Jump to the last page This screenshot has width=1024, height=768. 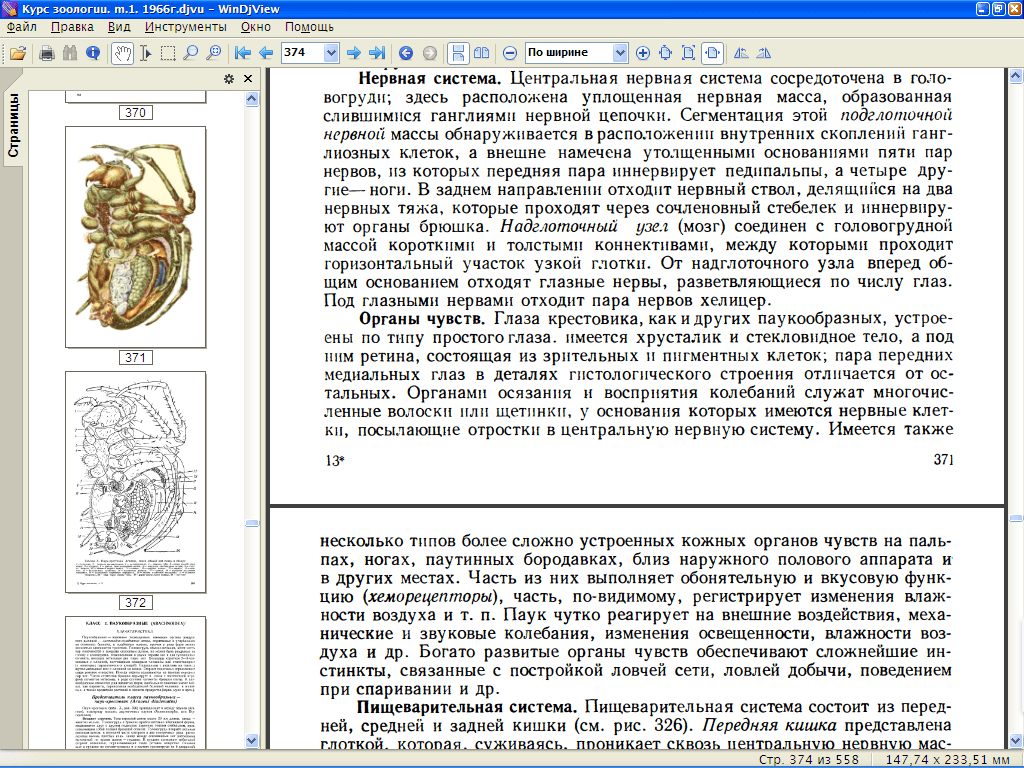pyautogui.click(x=377, y=53)
